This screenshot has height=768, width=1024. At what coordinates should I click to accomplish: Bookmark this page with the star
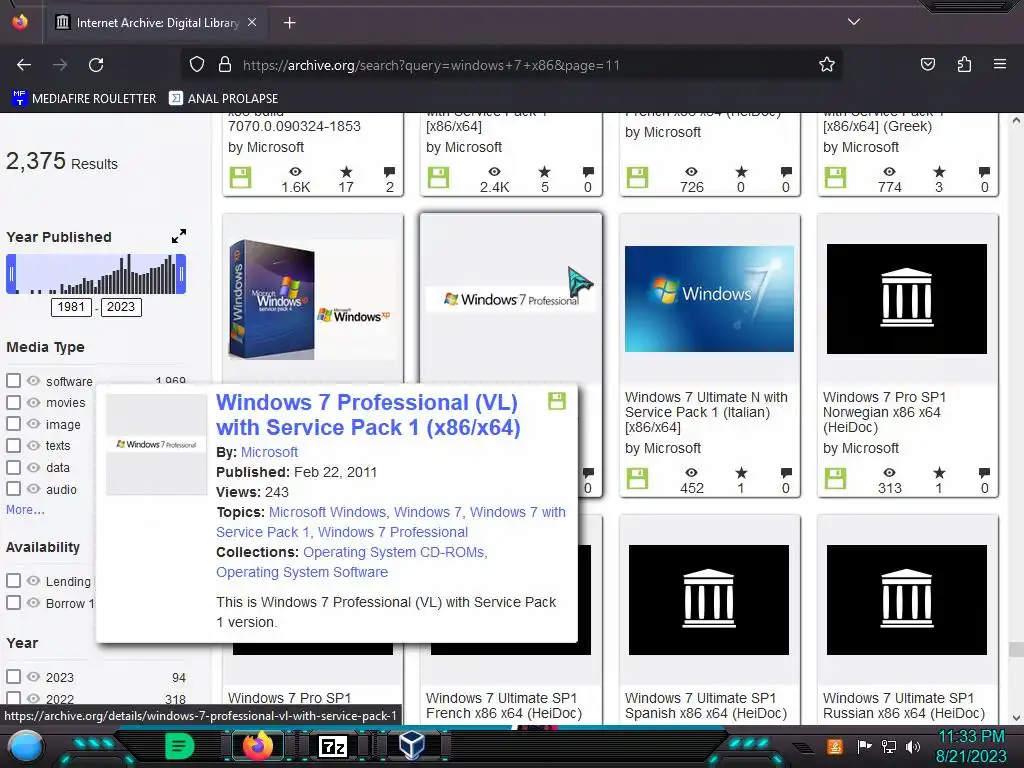tap(827, 65)
